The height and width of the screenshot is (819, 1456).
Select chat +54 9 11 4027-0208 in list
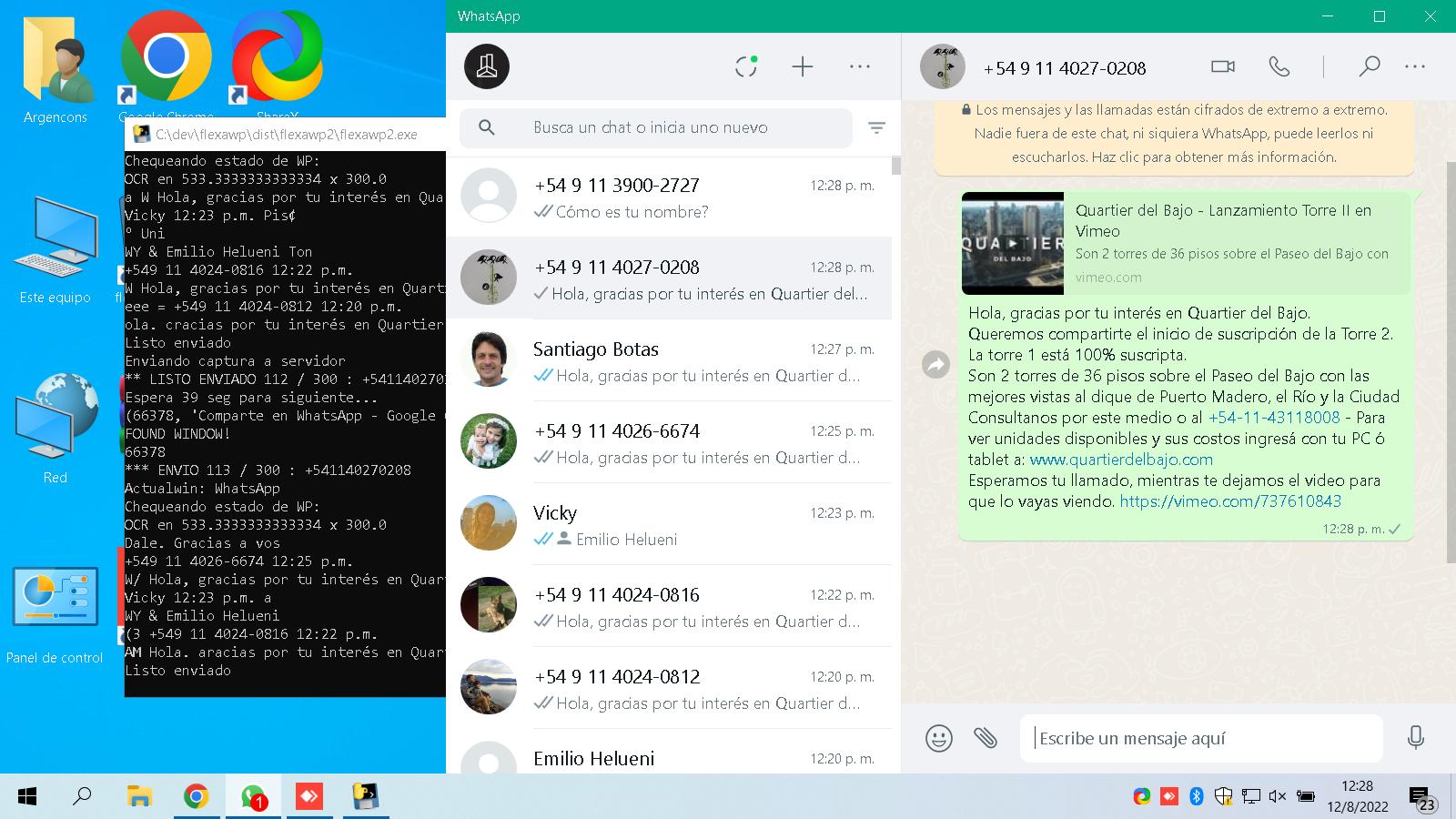tap(669, 278)
